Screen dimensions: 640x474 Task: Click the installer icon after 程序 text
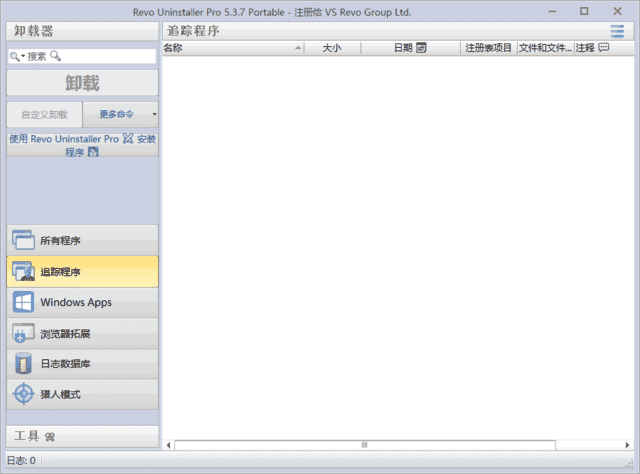(93, 152)
